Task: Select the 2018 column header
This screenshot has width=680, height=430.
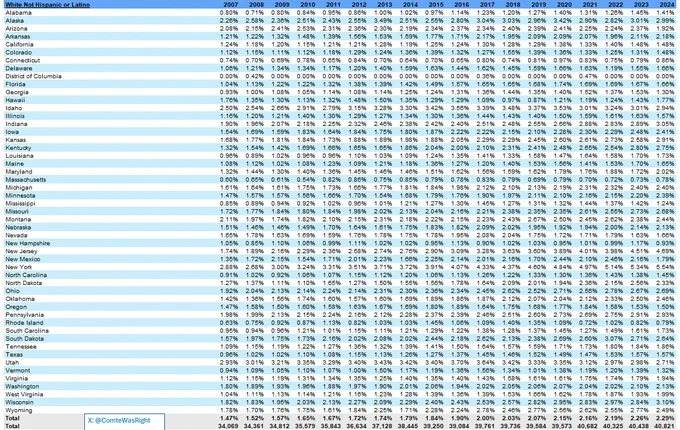Action: click(513, 4)
